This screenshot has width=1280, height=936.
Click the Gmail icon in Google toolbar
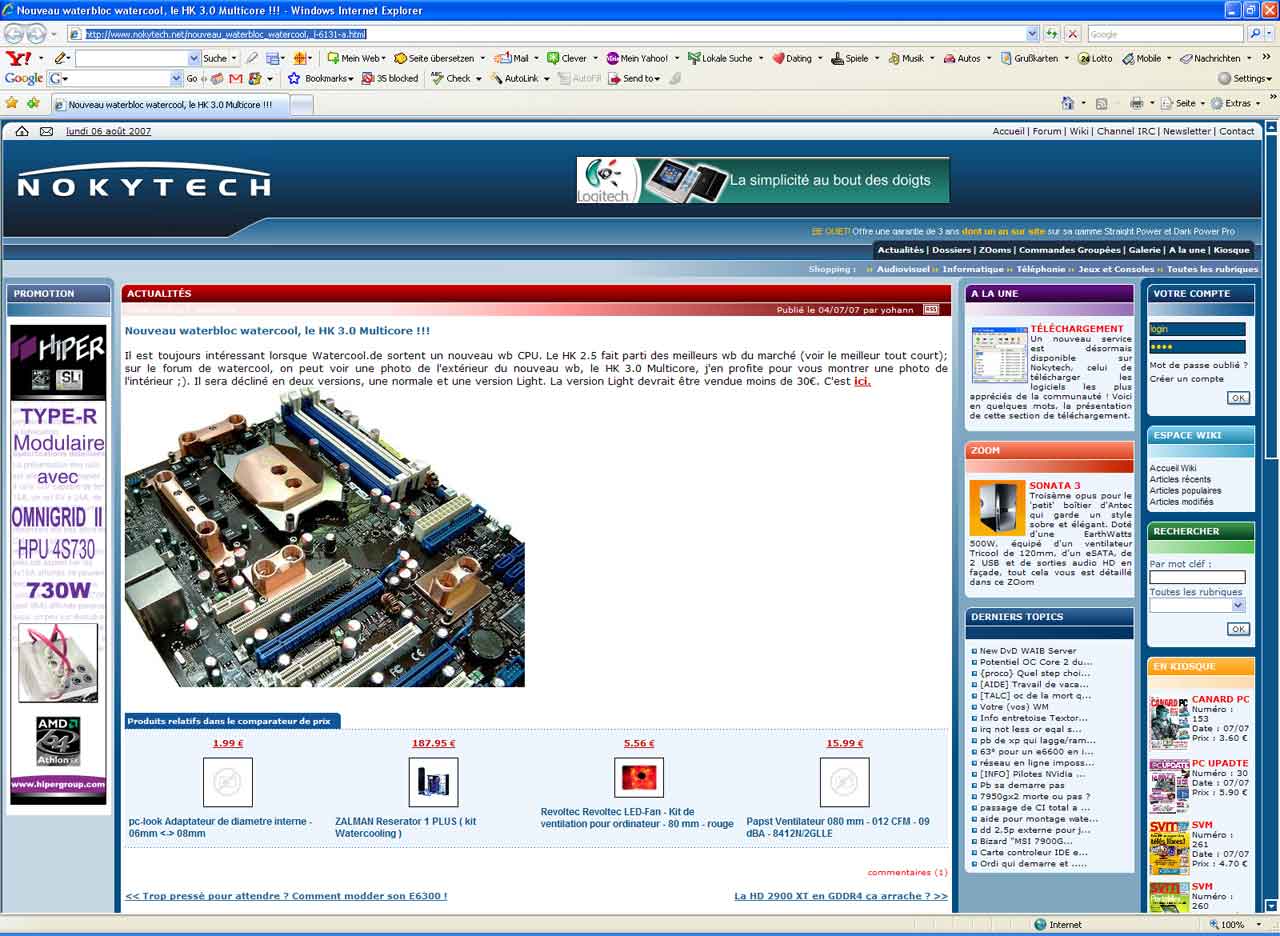(236, 78)
